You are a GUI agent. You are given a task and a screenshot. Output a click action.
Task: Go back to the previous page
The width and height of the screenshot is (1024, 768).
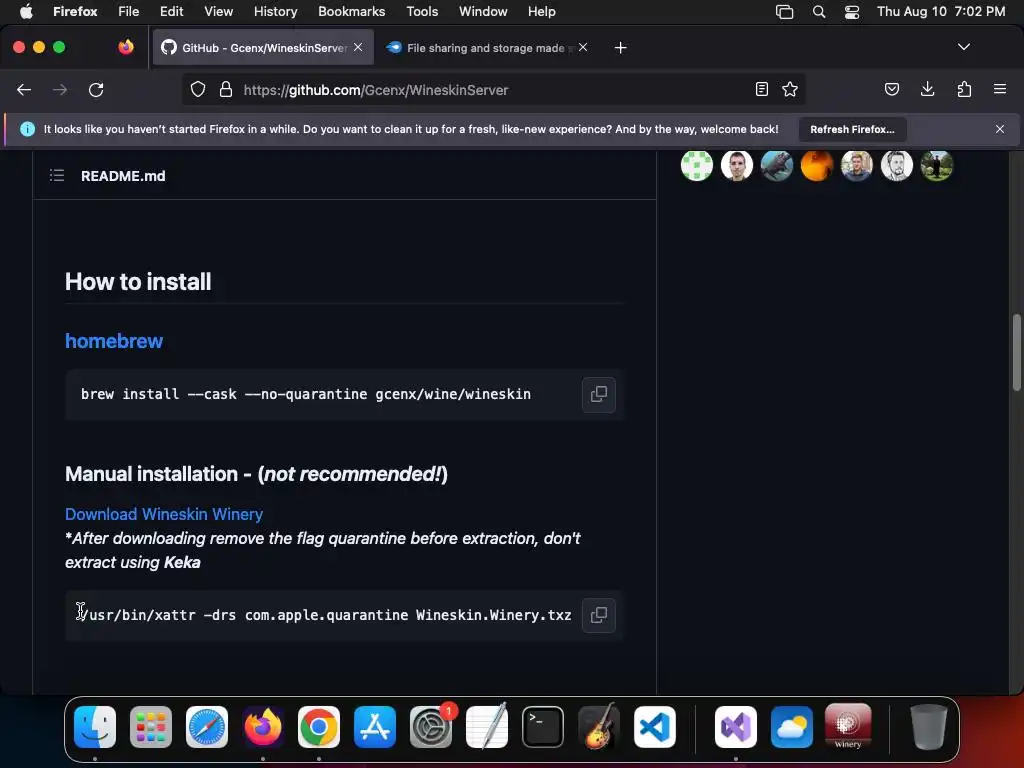(x=24, y=89)
